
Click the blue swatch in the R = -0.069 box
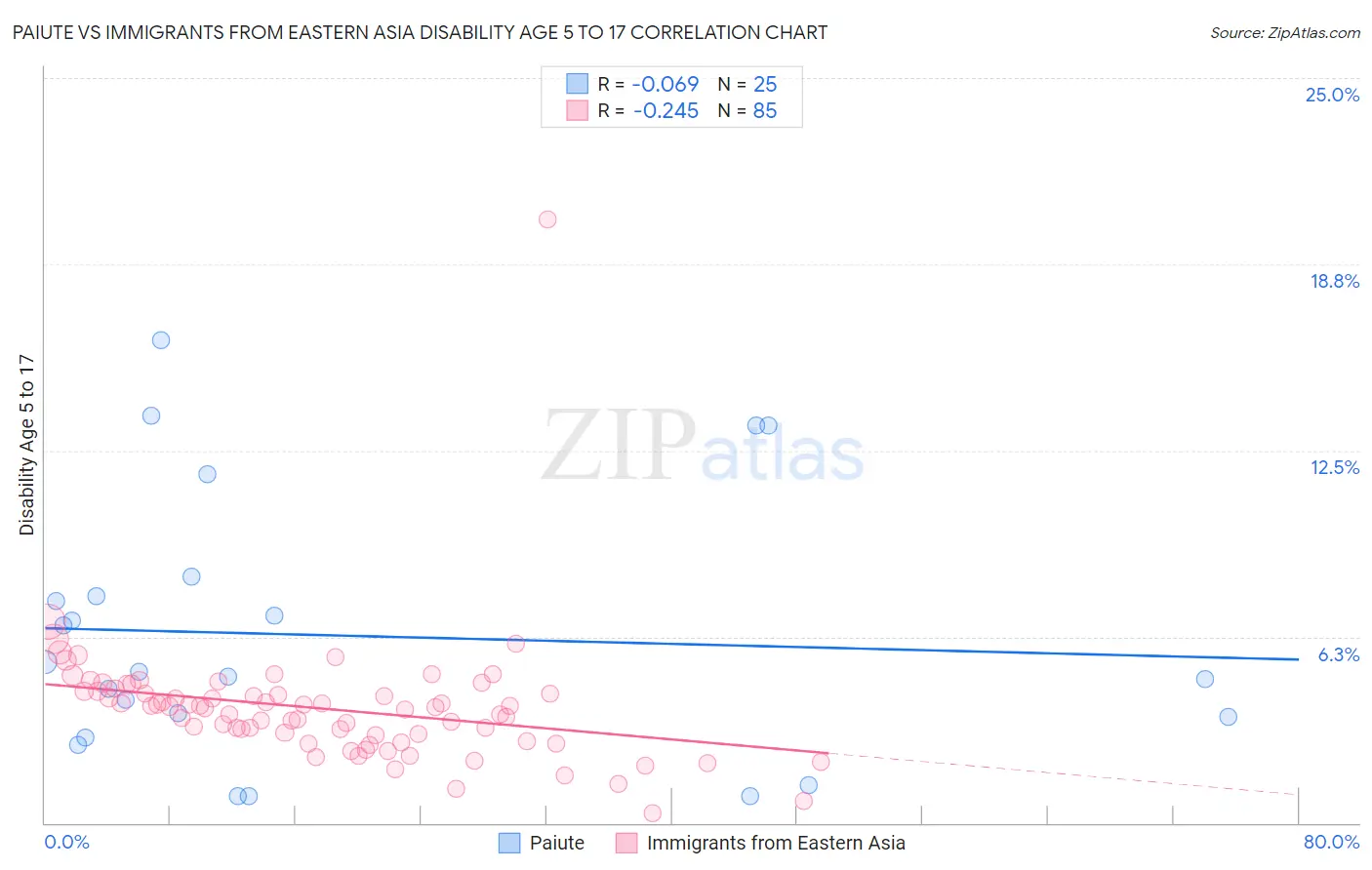(578, 84)
